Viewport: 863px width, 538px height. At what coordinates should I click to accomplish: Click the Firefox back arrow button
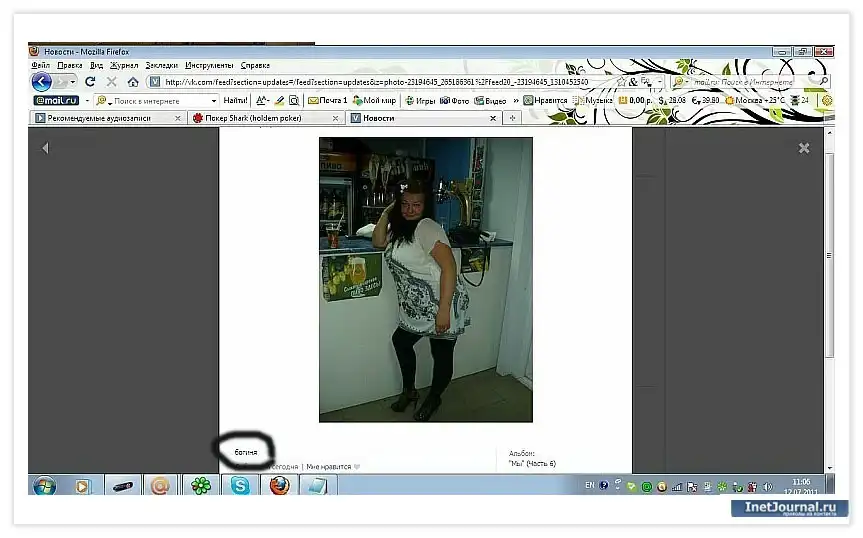click(42, 82)
